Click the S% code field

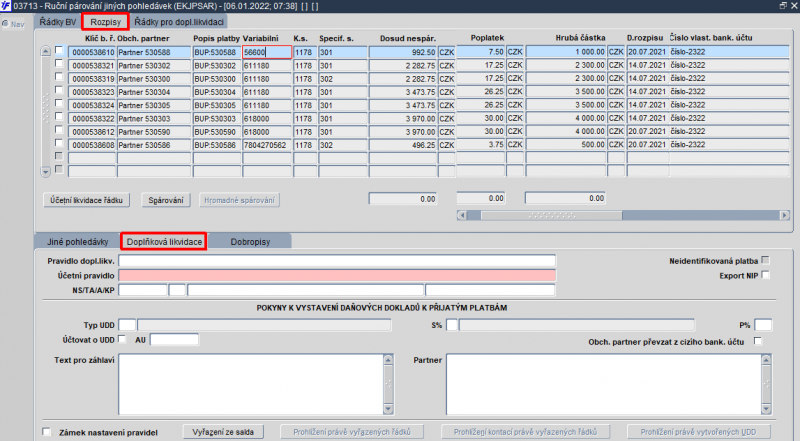pyautogui.click(x=452, y=325)
